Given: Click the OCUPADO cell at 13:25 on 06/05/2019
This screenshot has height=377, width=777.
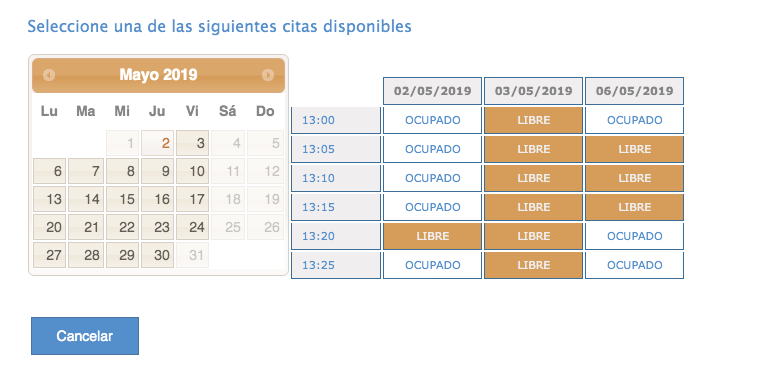Looking at the screenshot, I should tap(634, 265).
